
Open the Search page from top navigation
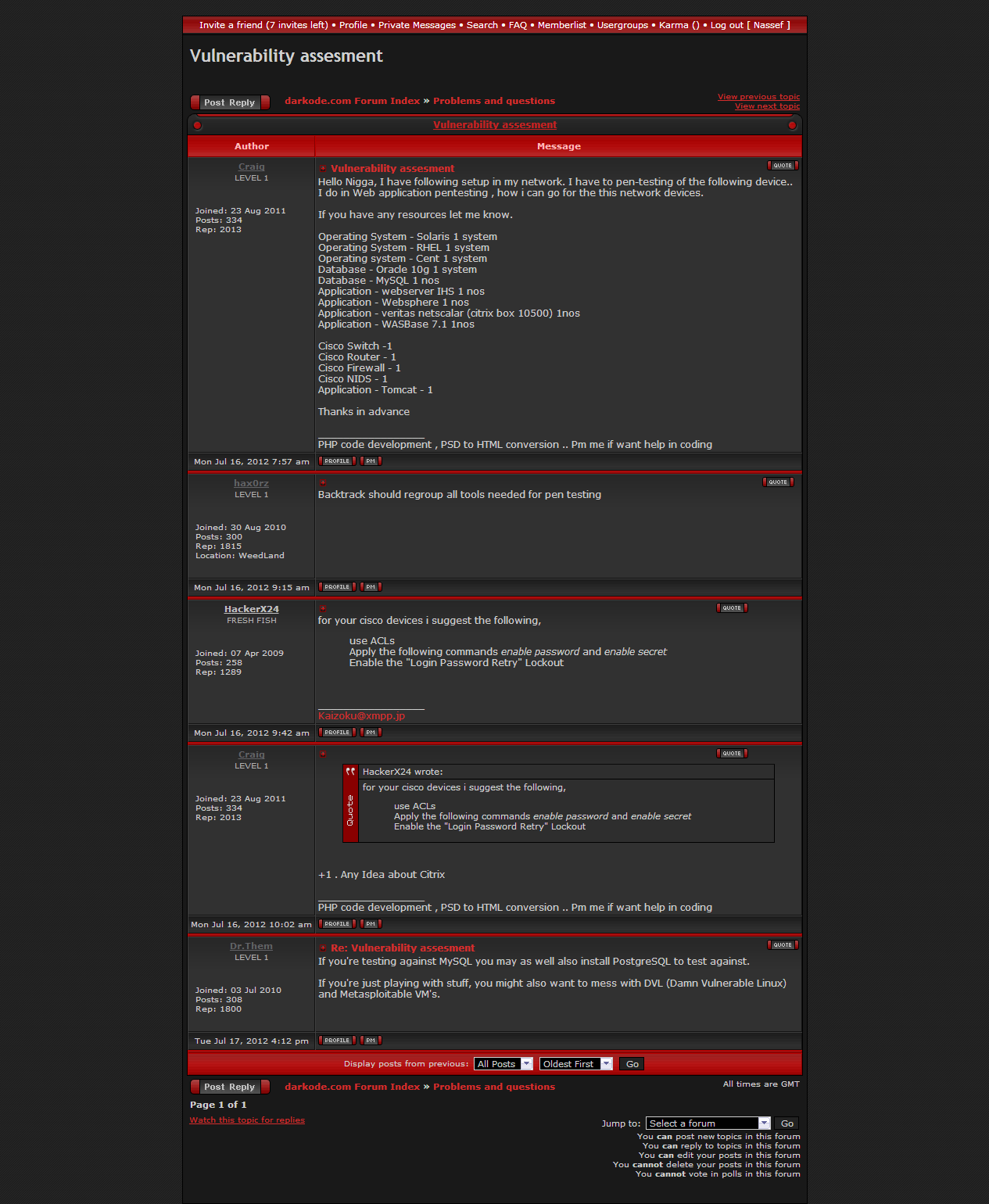pos(482,25)
